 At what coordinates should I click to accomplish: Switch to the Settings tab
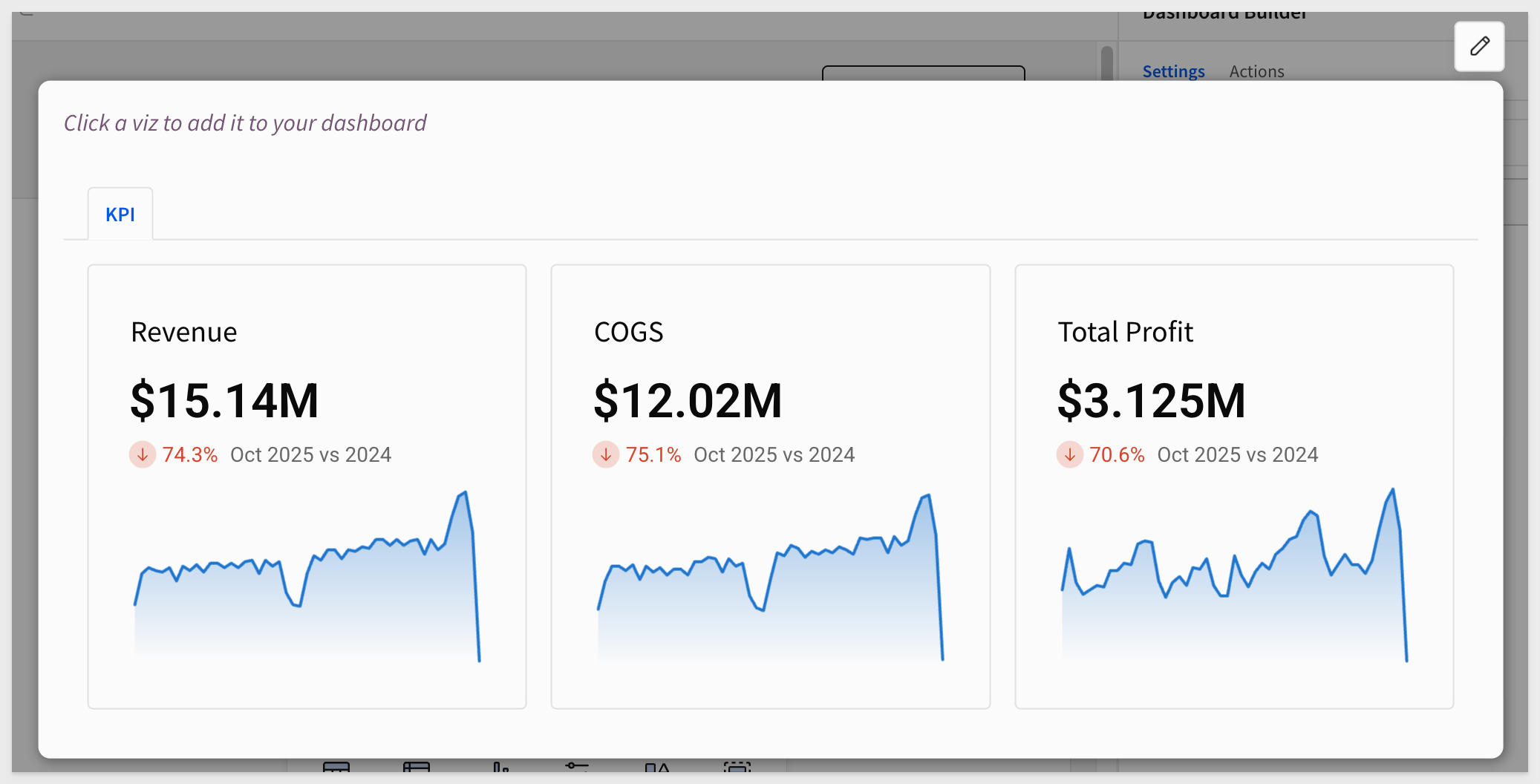1173,71
